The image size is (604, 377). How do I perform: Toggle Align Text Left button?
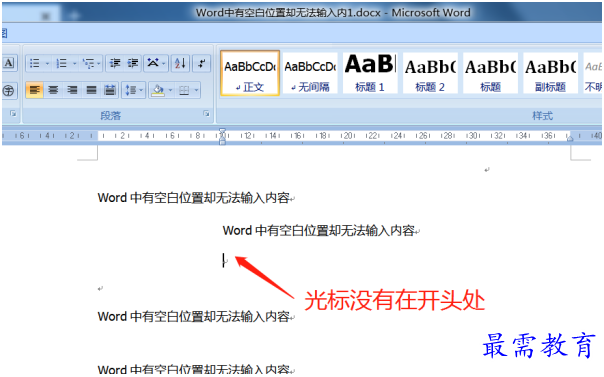[34, 90]
